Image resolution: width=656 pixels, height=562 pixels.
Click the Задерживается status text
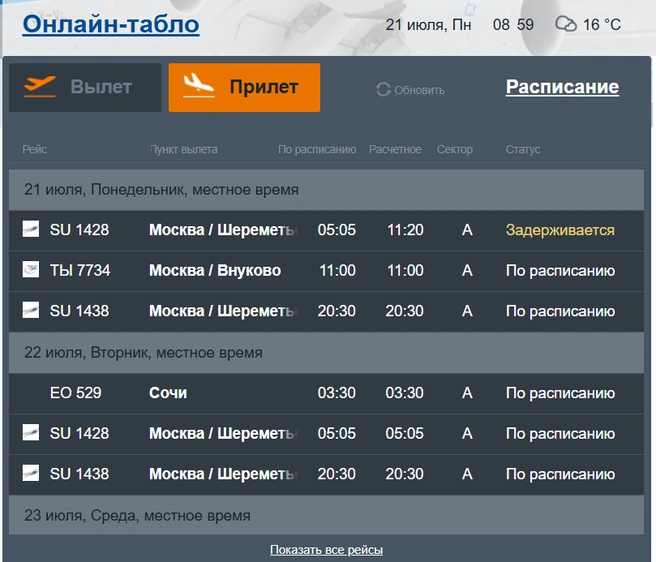click(x=560, y=230)
